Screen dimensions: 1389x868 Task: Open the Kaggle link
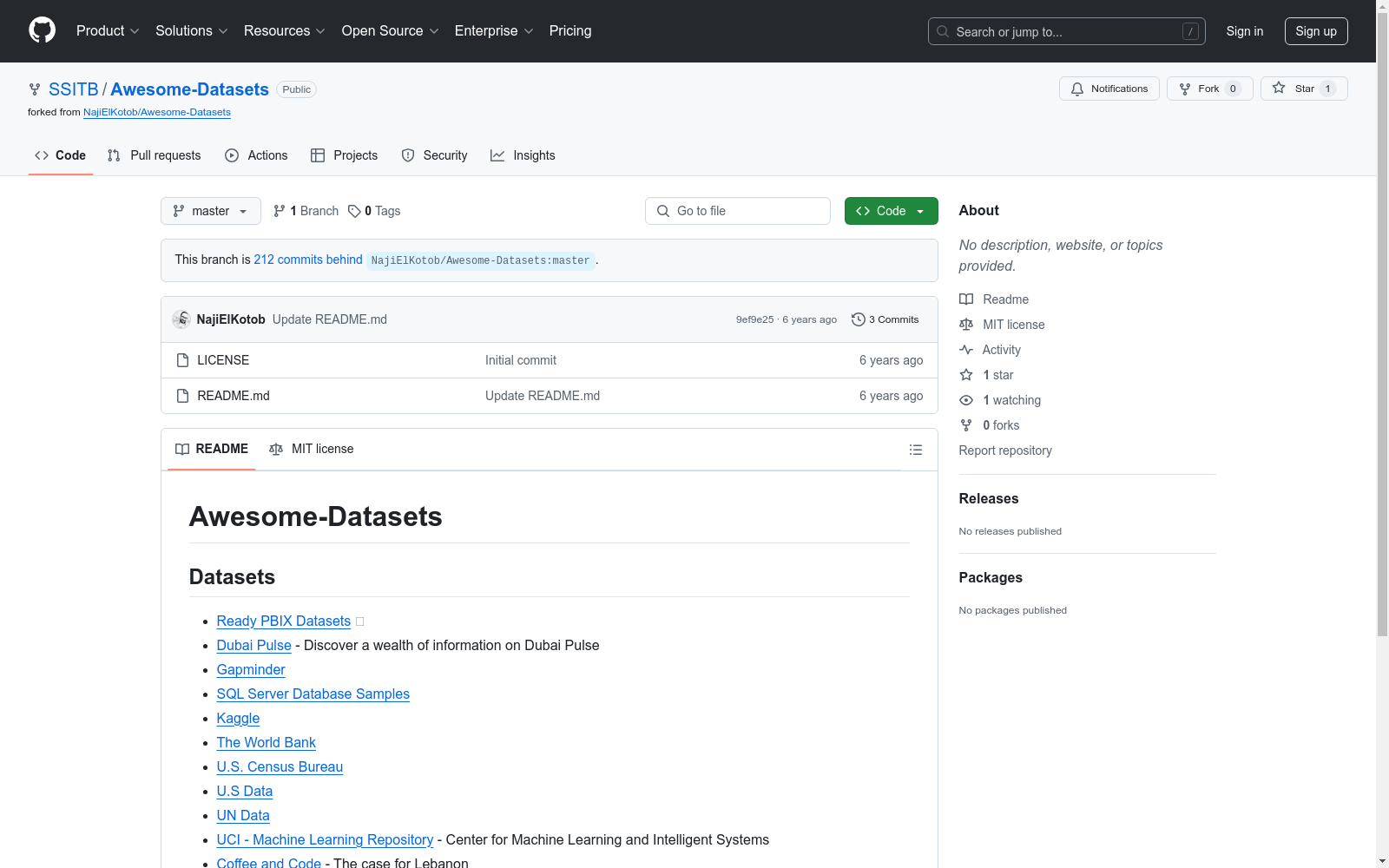tap(239, 718)
